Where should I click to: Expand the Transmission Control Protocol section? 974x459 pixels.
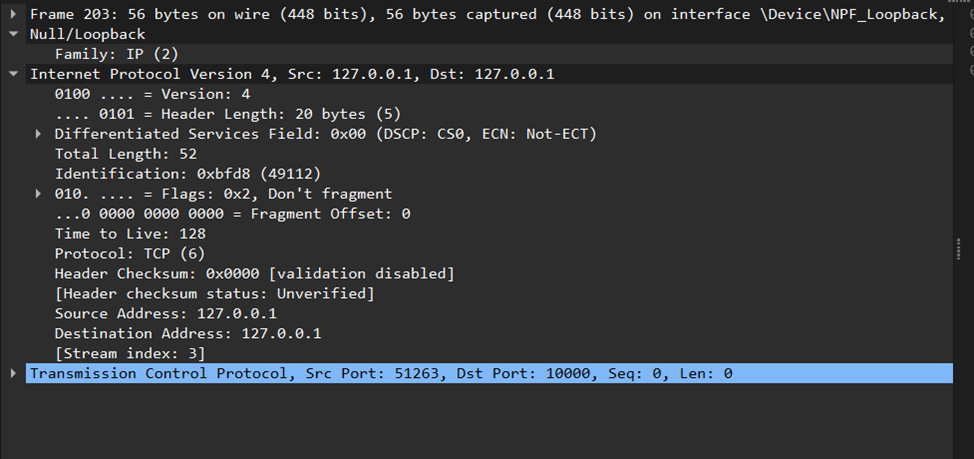13,373
